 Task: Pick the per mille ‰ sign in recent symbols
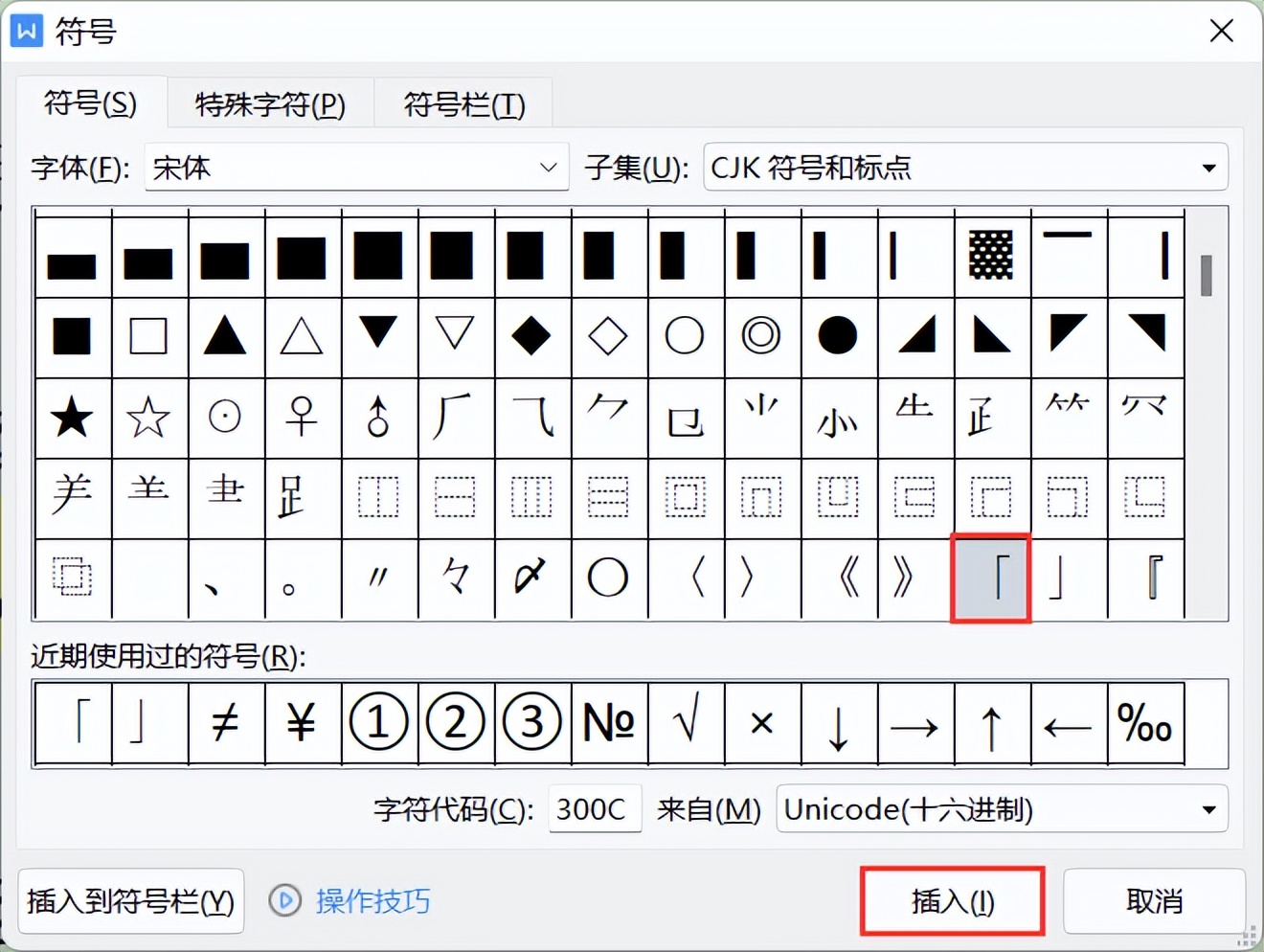point(1144,723)
